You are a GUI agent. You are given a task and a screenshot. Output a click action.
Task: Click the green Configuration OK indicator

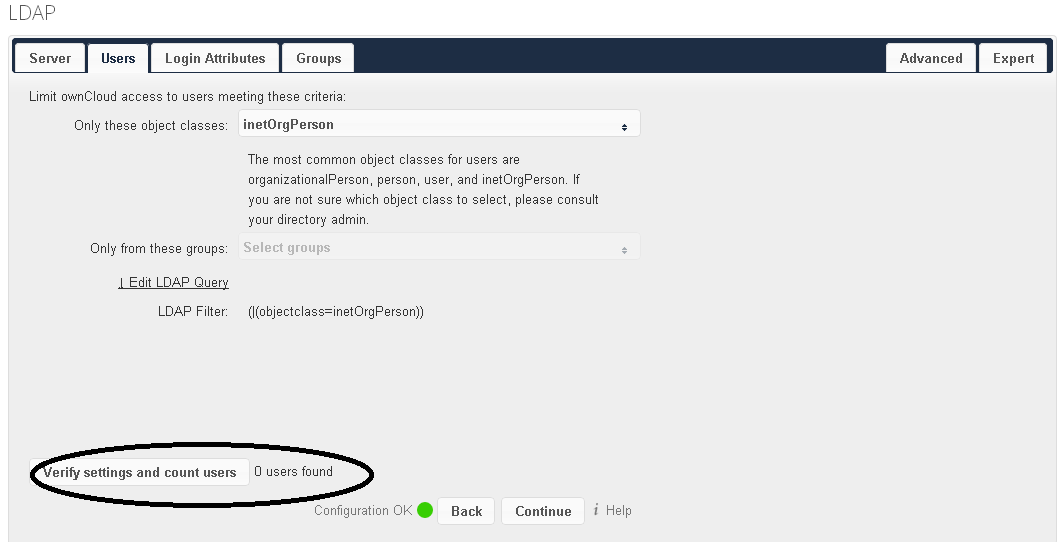(425, 510)
